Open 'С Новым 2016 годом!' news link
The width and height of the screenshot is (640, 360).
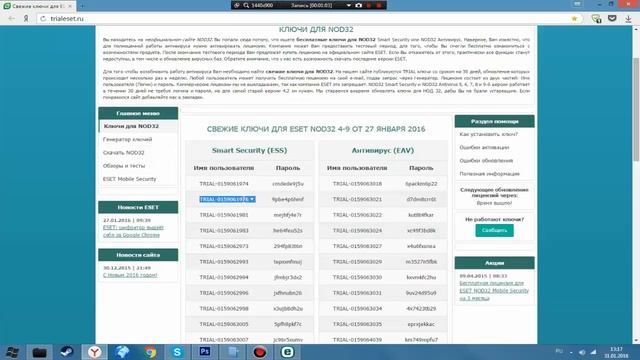(130, 275)
